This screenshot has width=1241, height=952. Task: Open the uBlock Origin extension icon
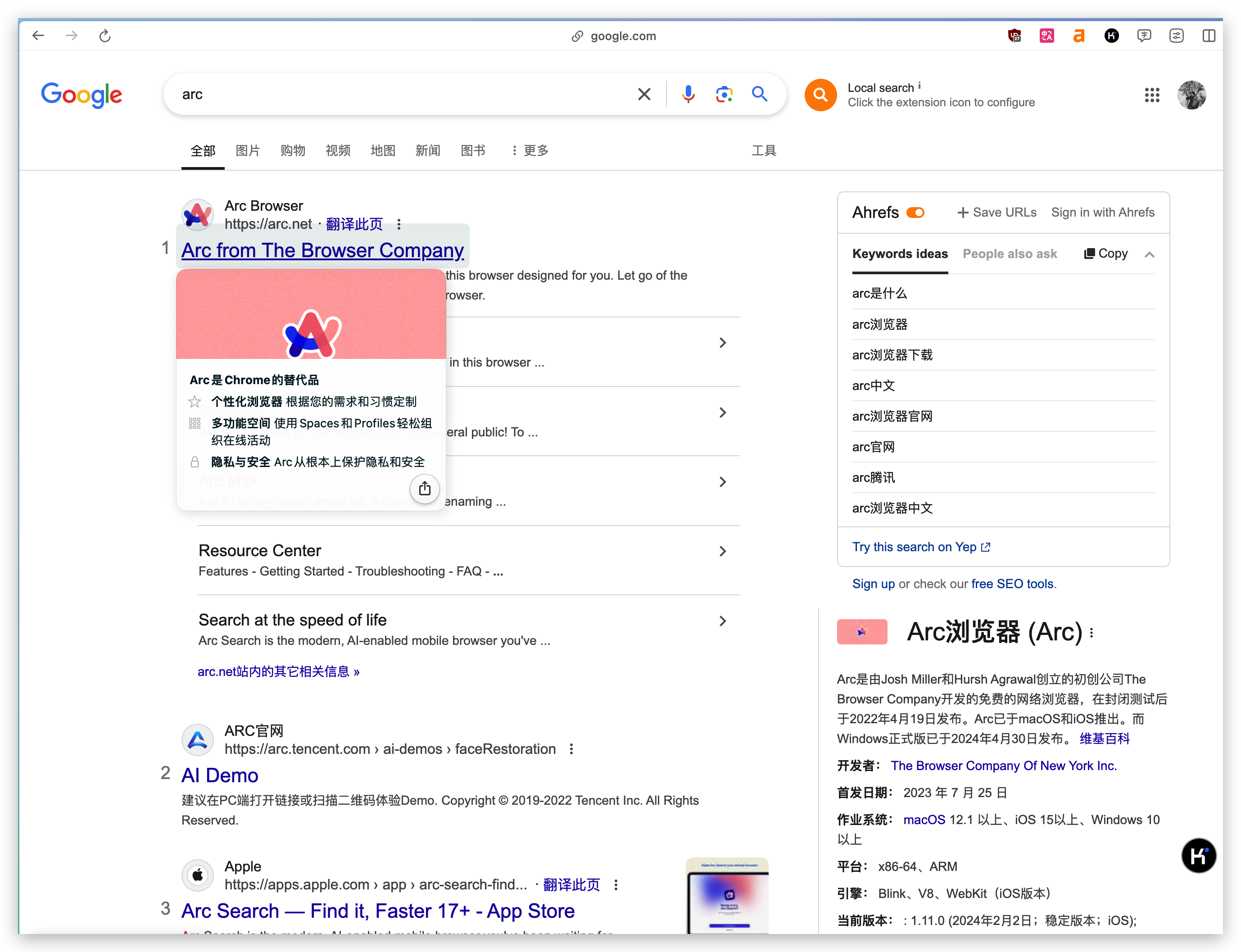point(1014,35)
